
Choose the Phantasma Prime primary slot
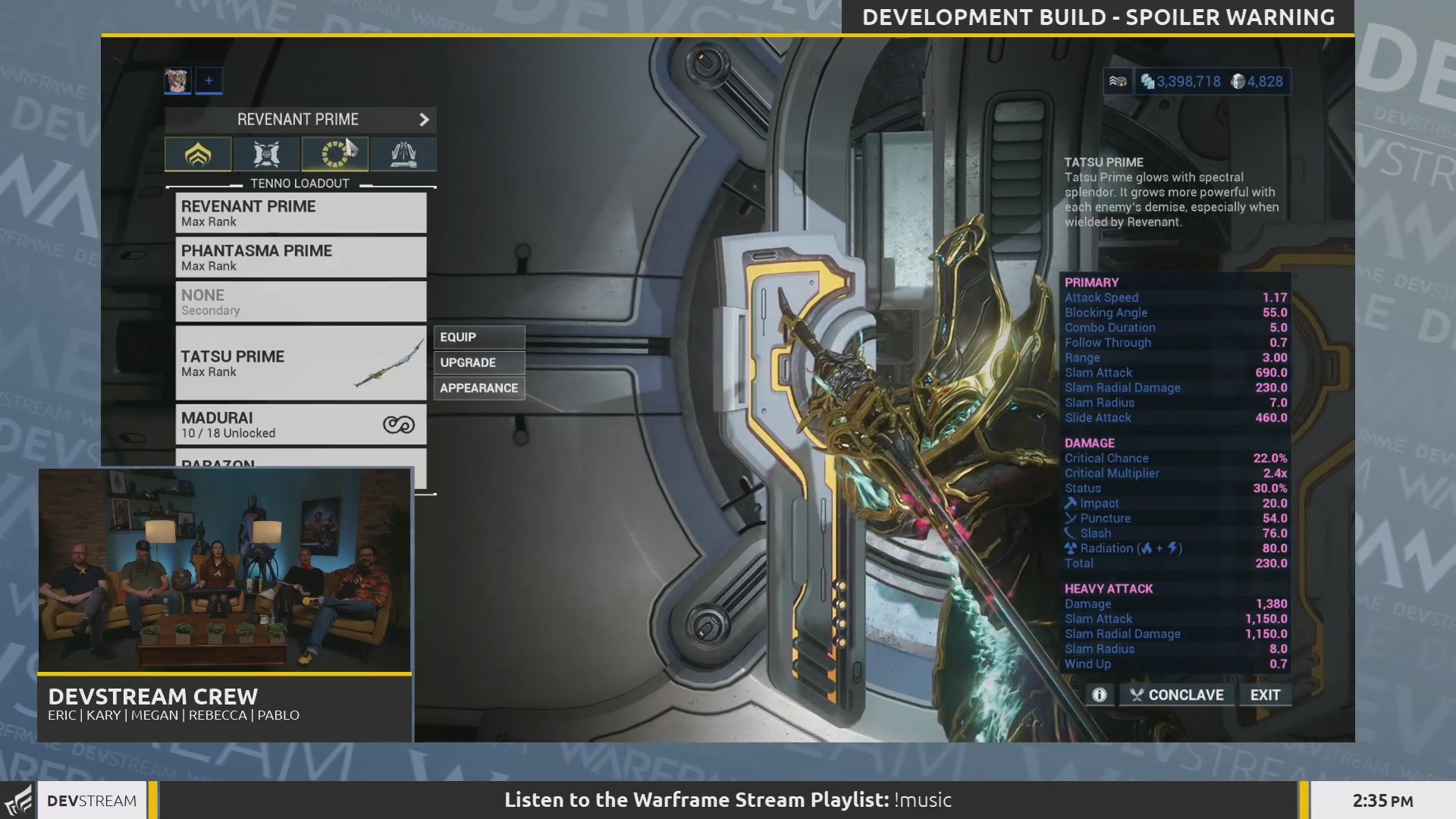point(301,257)
